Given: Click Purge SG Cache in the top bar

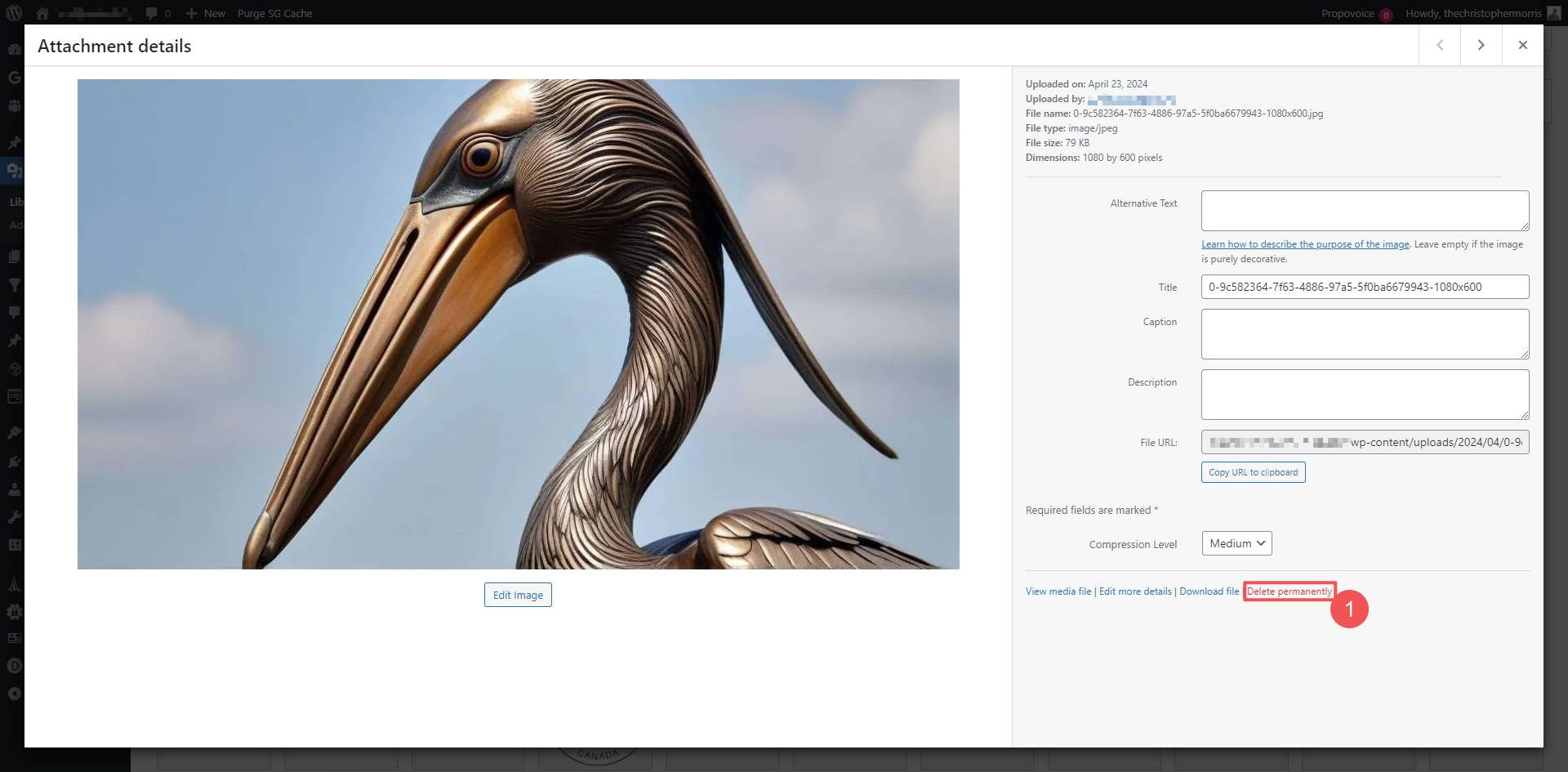Looking at the screenshot, I should [x=274, y=13].
